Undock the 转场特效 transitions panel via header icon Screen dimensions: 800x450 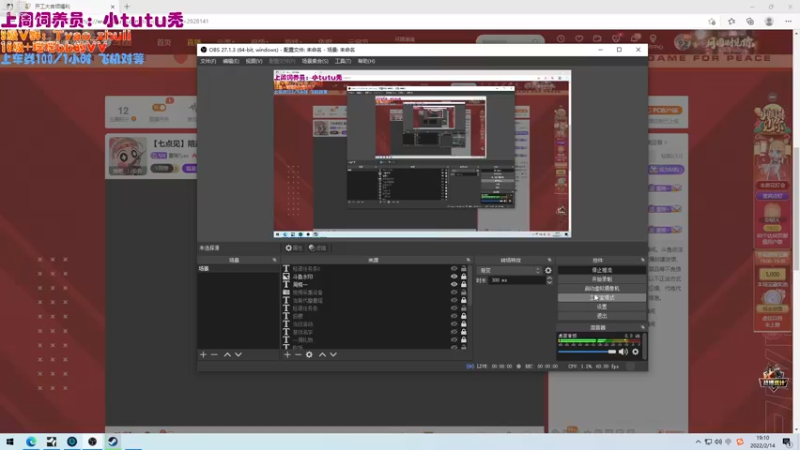point(549,260)
